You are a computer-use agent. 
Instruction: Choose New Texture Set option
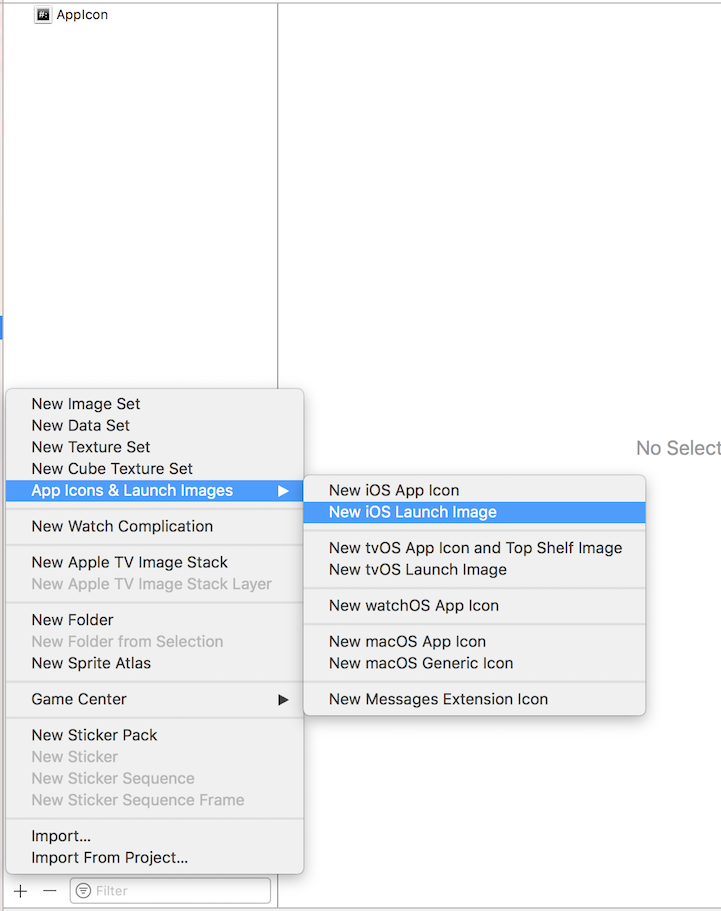pos(91,447)
